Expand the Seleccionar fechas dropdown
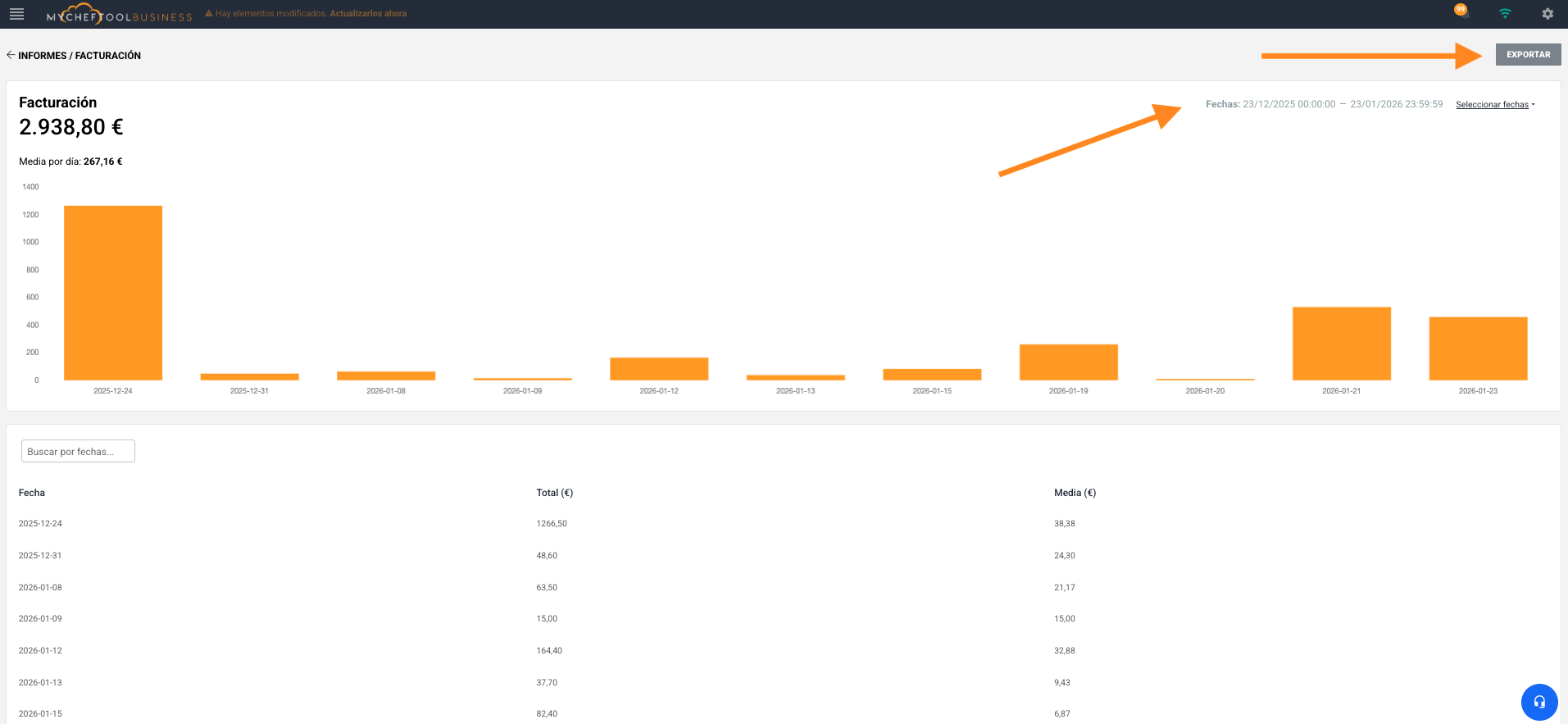The width and height of the screenshot is (1568, 724). coord(1495,105)
